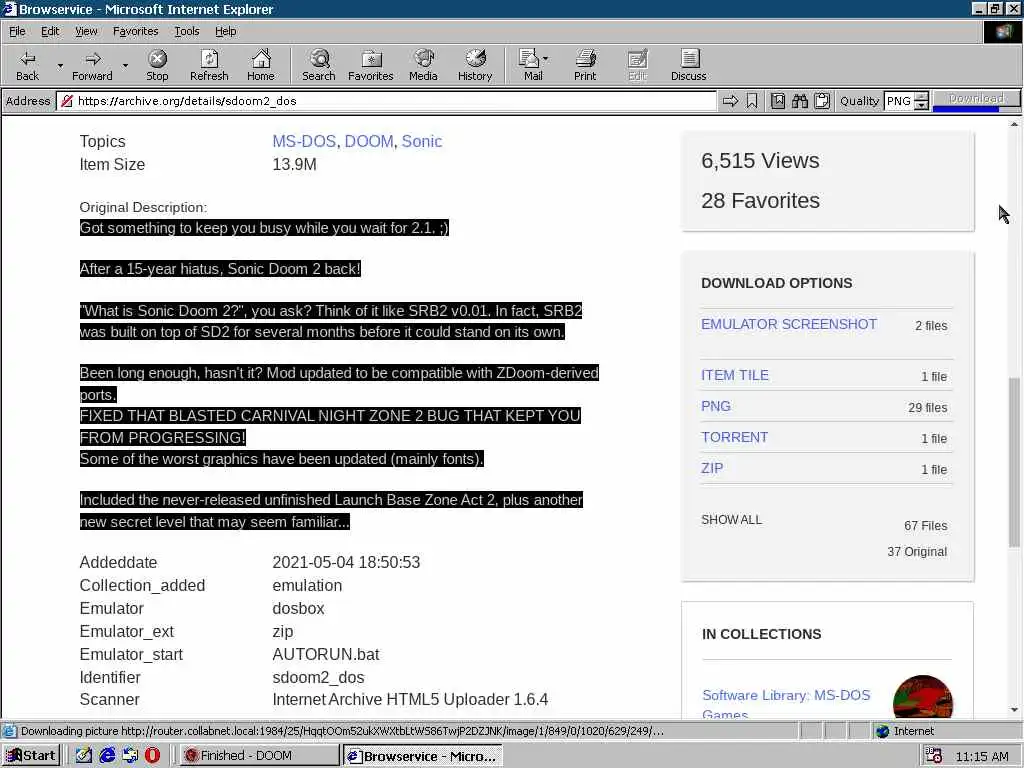The width and height of the screenshot is (1024, 768).
Task: Click the Discuss toolbar button
Action: 688,65
